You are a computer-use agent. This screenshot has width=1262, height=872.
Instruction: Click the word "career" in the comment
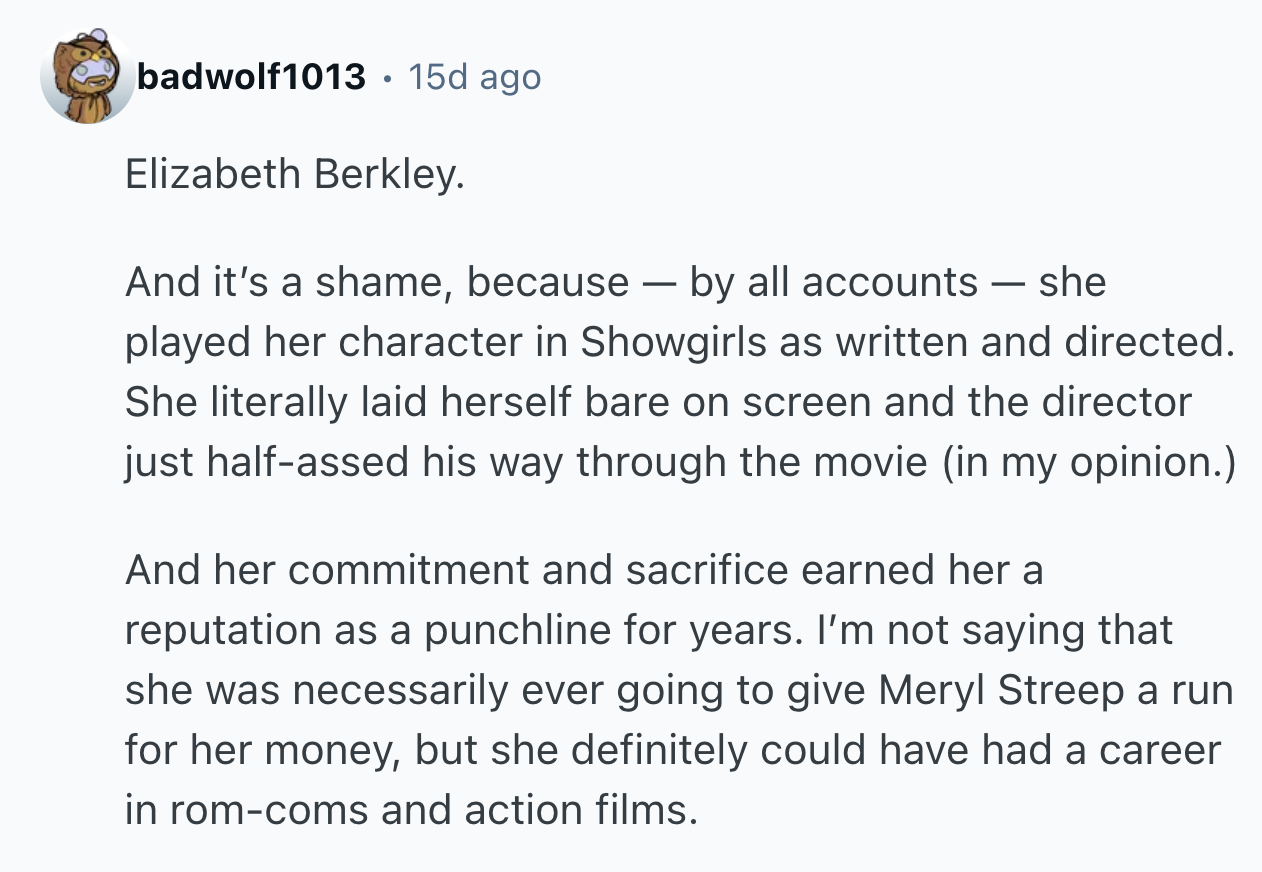[x=1159, y=750]
